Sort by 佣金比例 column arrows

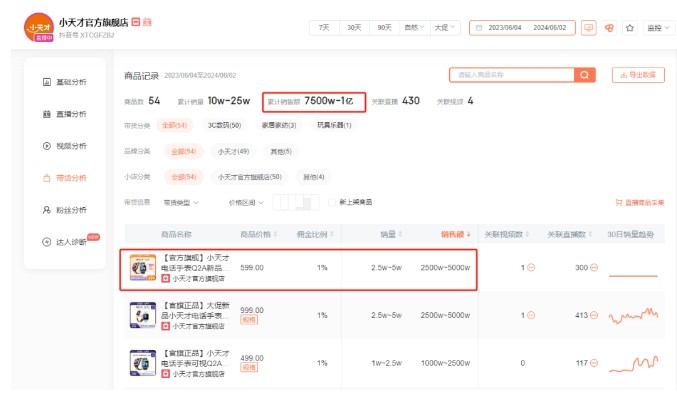tap(332, 234)
